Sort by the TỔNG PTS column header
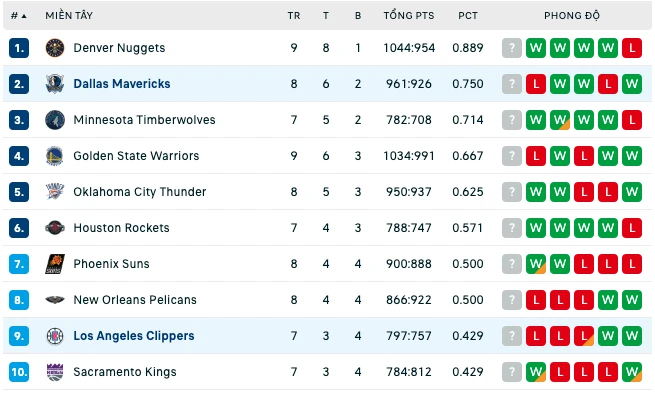 [409, 16]
